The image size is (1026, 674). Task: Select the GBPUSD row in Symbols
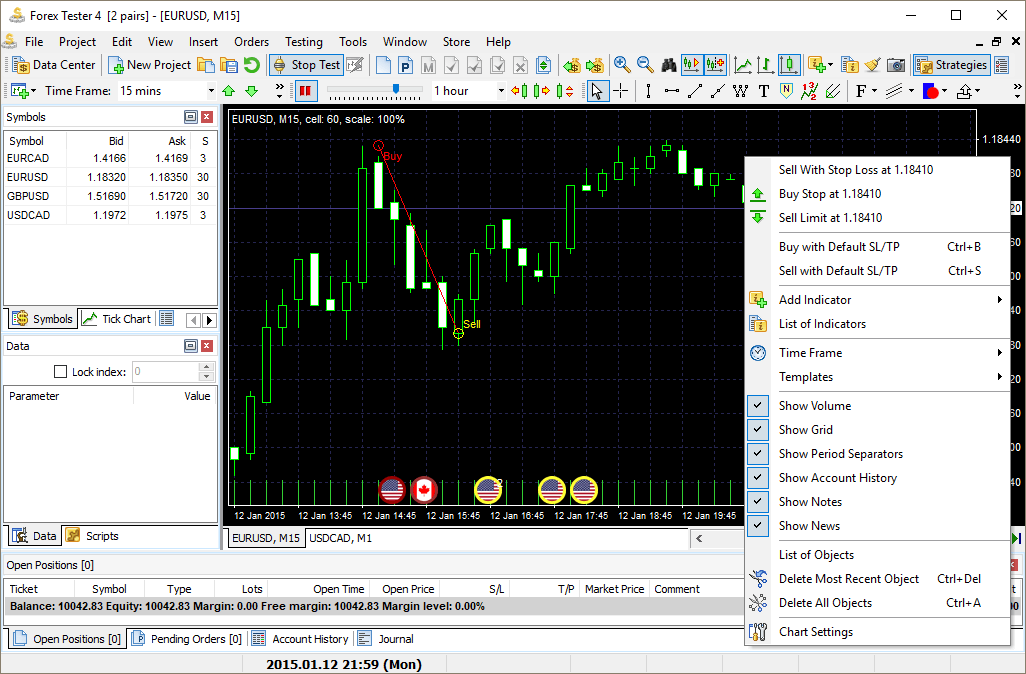click(x=110, y=196)
